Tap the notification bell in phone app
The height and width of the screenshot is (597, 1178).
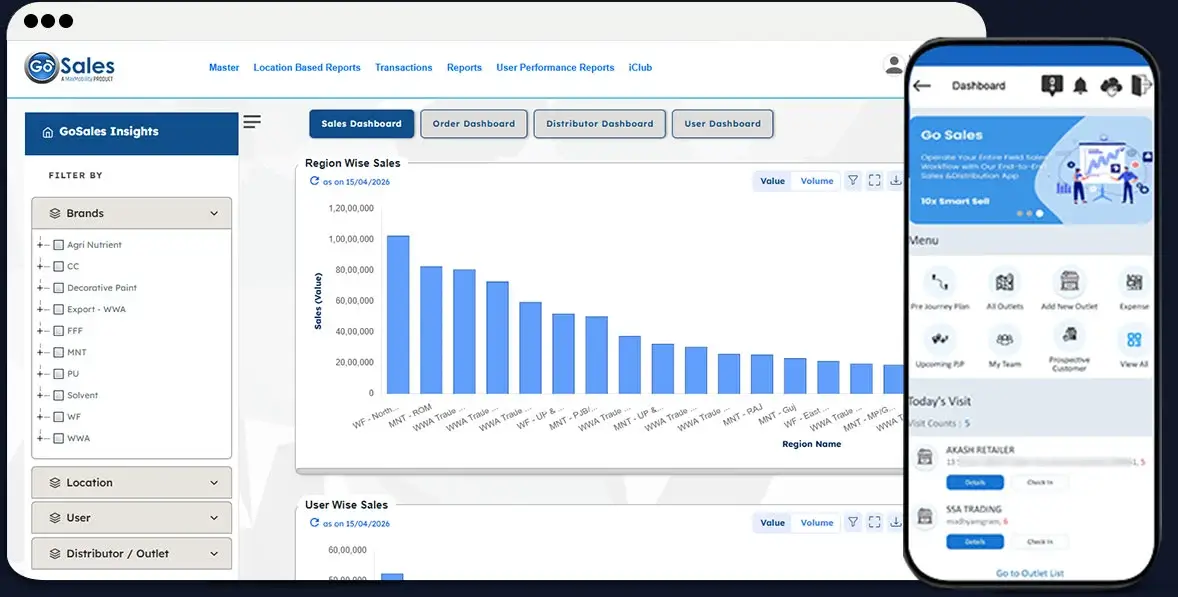tap(1080, 86)
